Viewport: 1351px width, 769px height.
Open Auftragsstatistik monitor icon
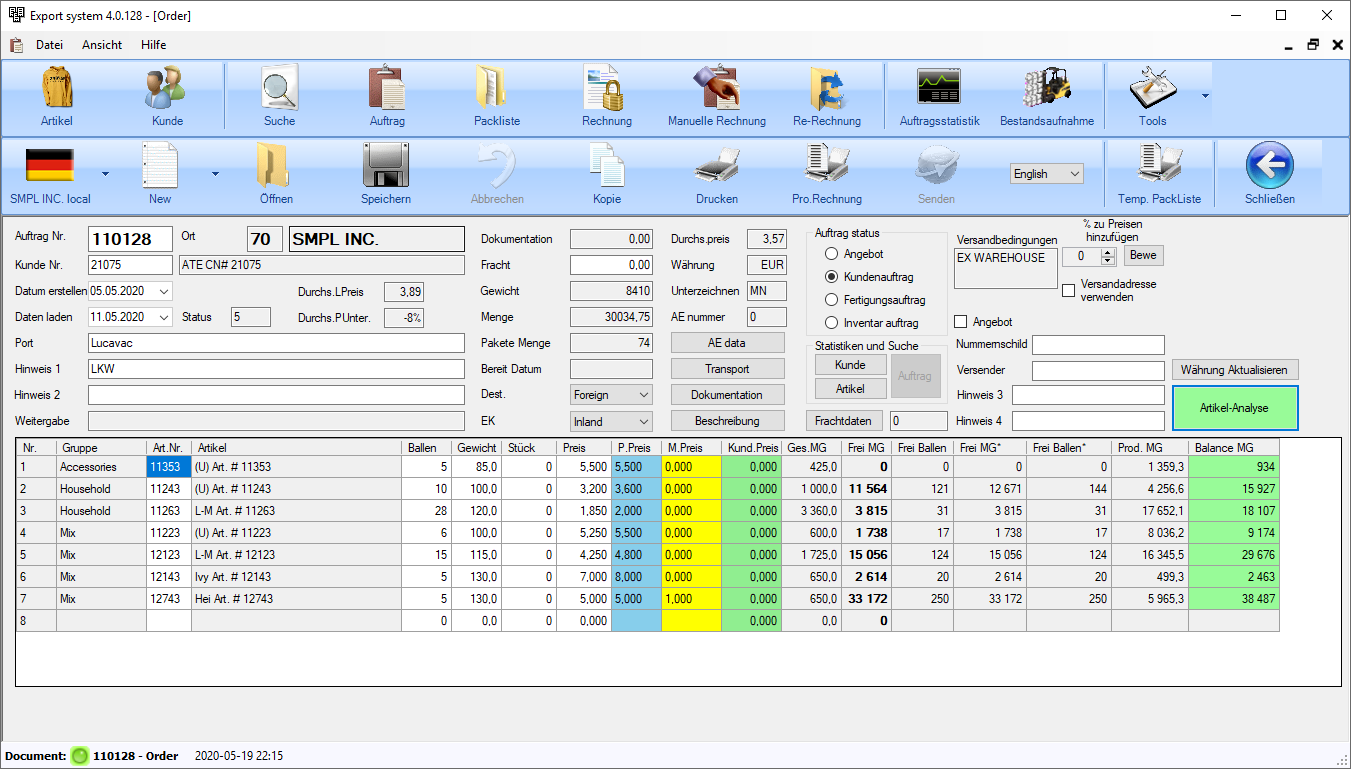[939, 88]
